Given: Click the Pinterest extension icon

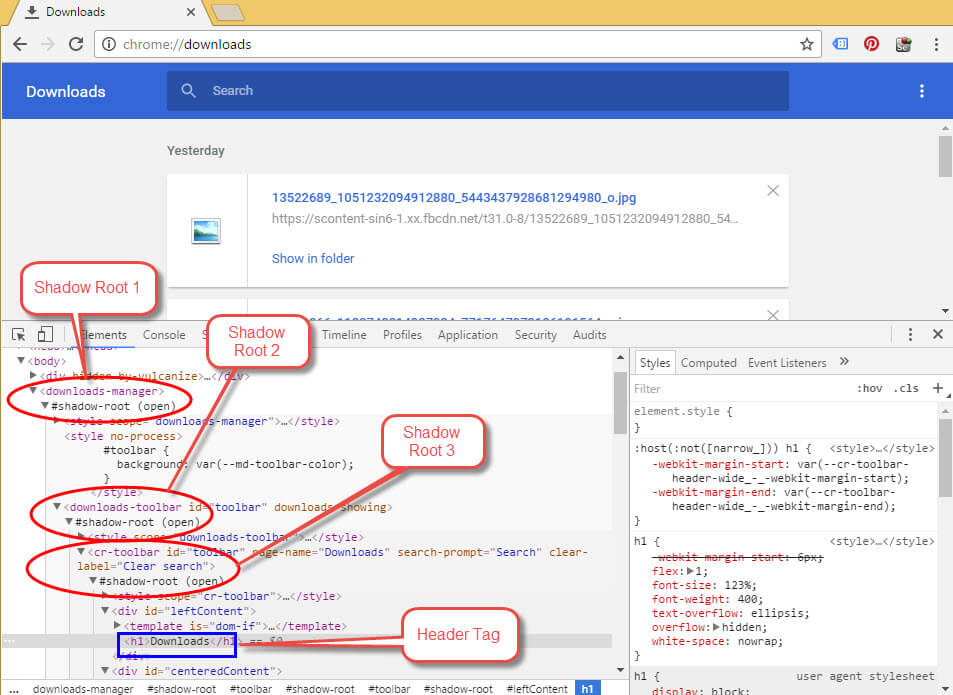Looking at the screenshot, I should [x=872, y=44].
